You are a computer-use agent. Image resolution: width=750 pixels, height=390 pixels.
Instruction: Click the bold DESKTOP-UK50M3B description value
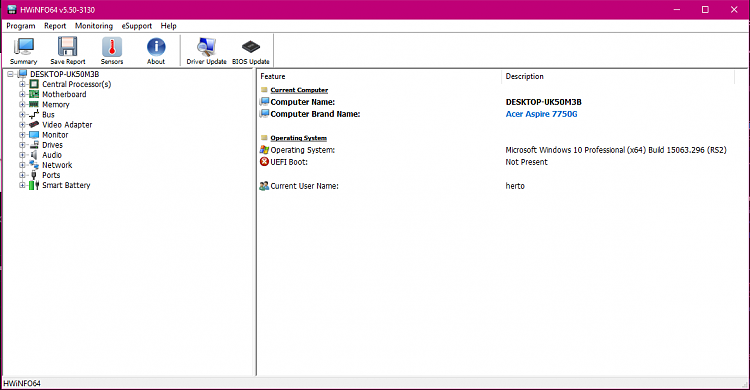543,102
